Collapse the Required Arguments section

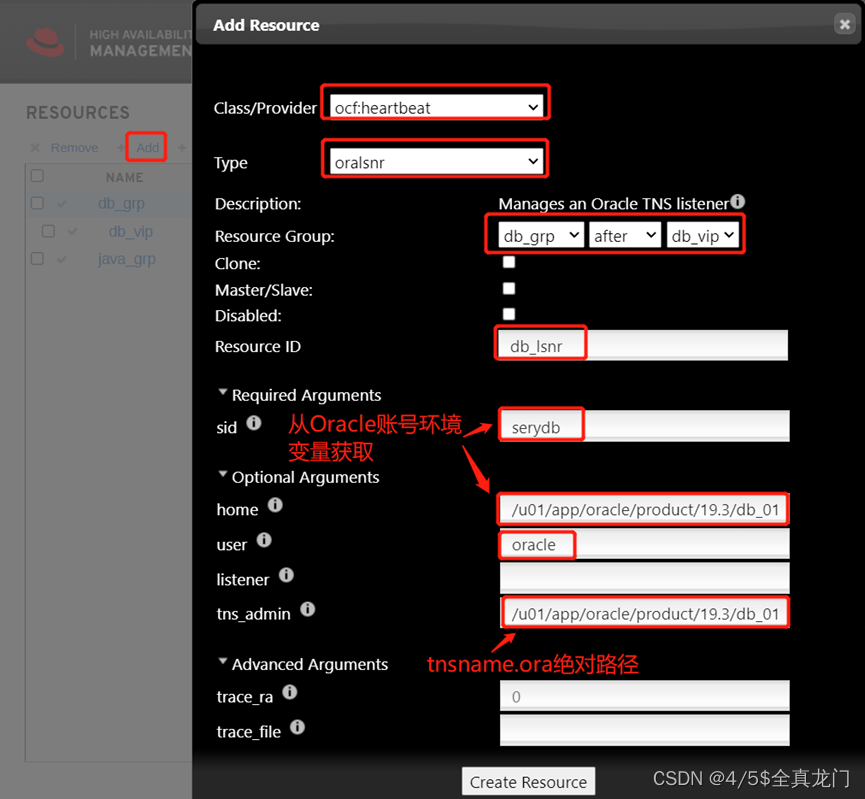point(222,392)
